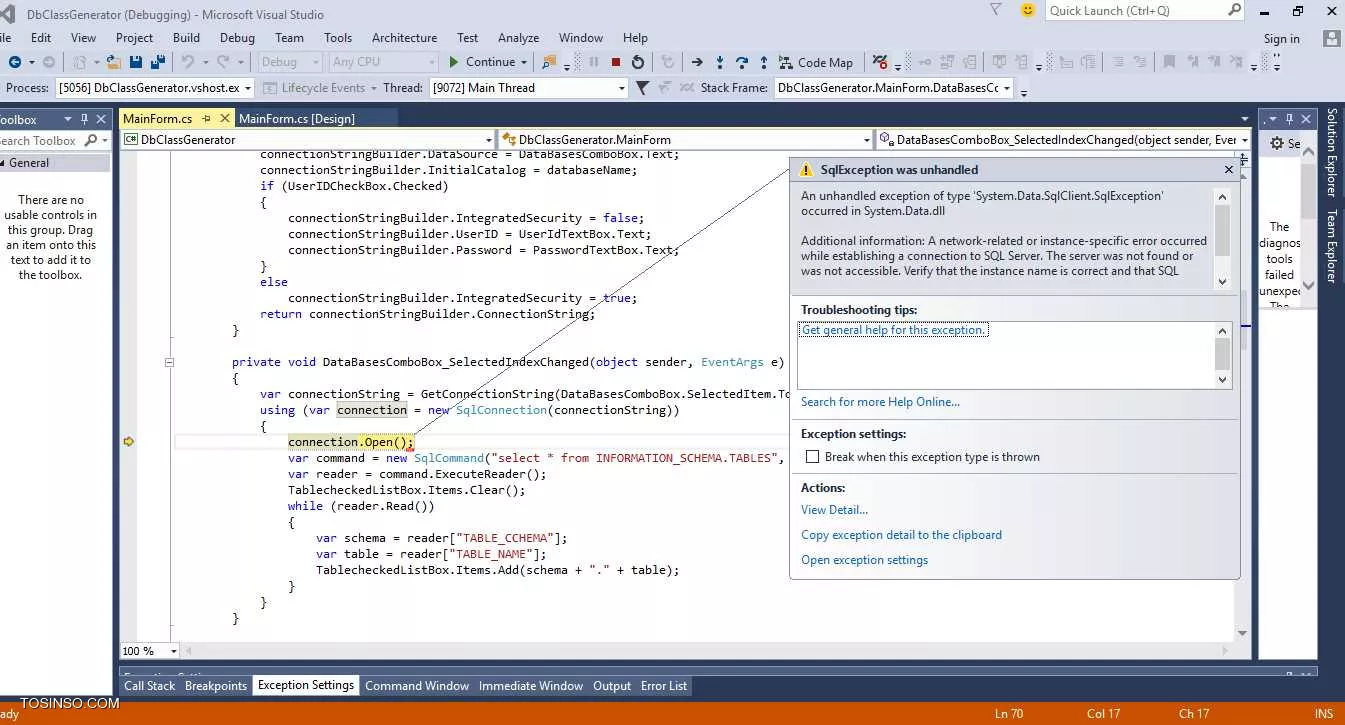Click the account avatar icon near Sign in
Image resolution: width=1345 pixels, height=725 pixels.
pyautogui.click(x=1331, y=39)
